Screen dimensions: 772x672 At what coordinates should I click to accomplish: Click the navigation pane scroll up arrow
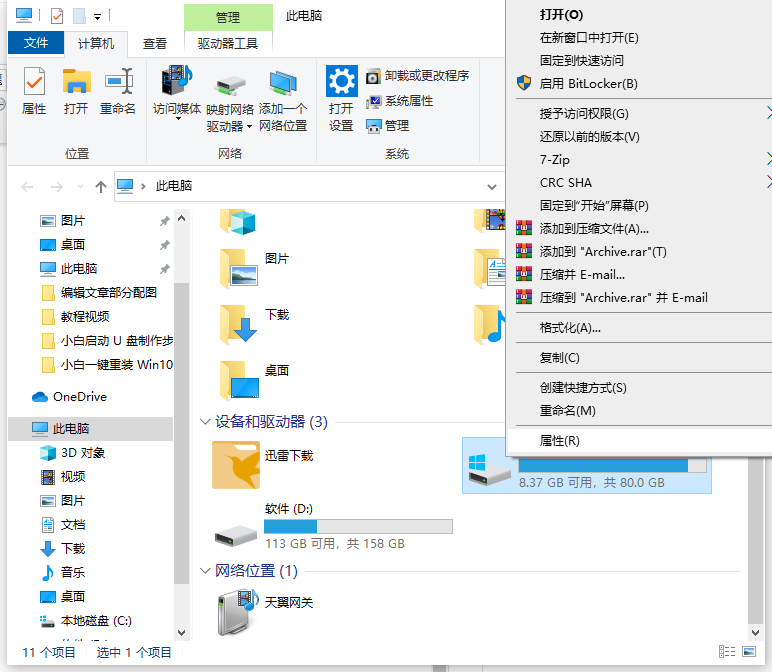coord(181,218)
